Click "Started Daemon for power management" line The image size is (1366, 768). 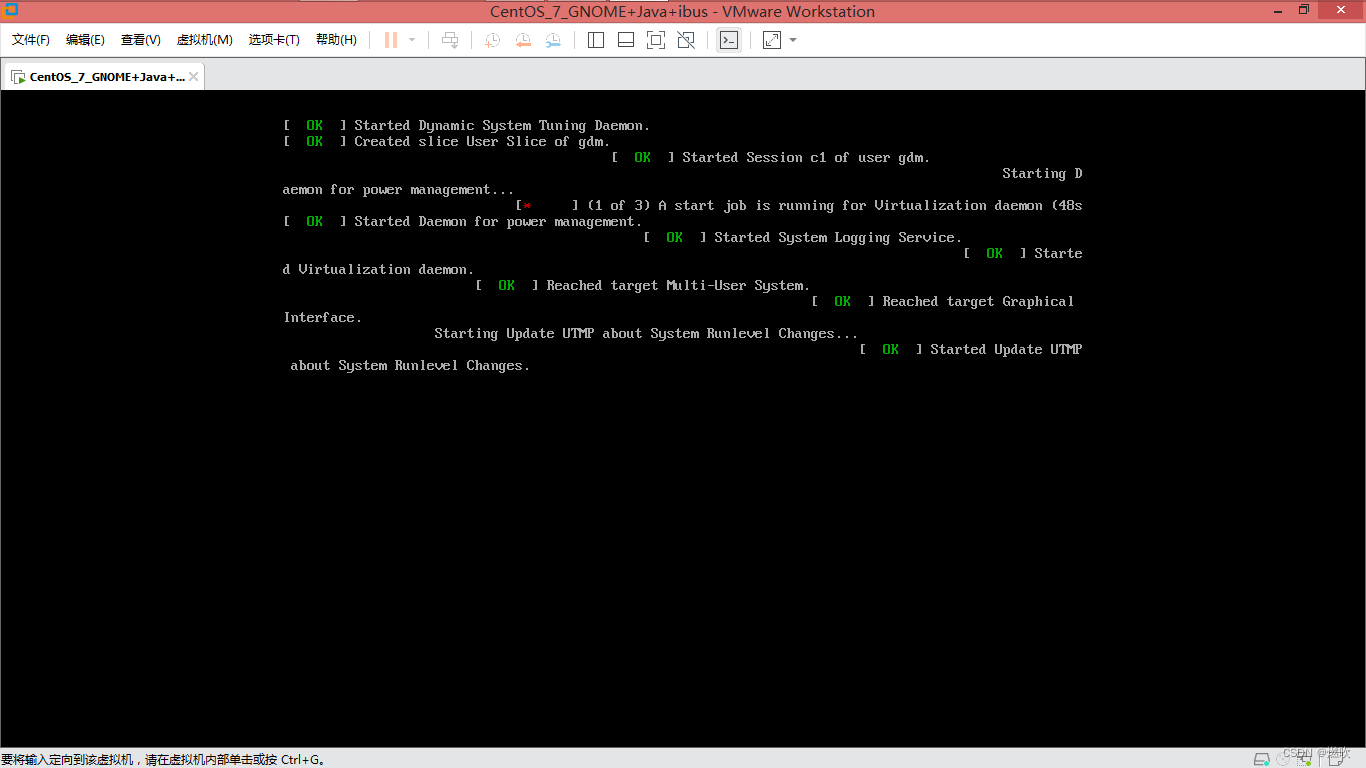[x=463, y=222]
